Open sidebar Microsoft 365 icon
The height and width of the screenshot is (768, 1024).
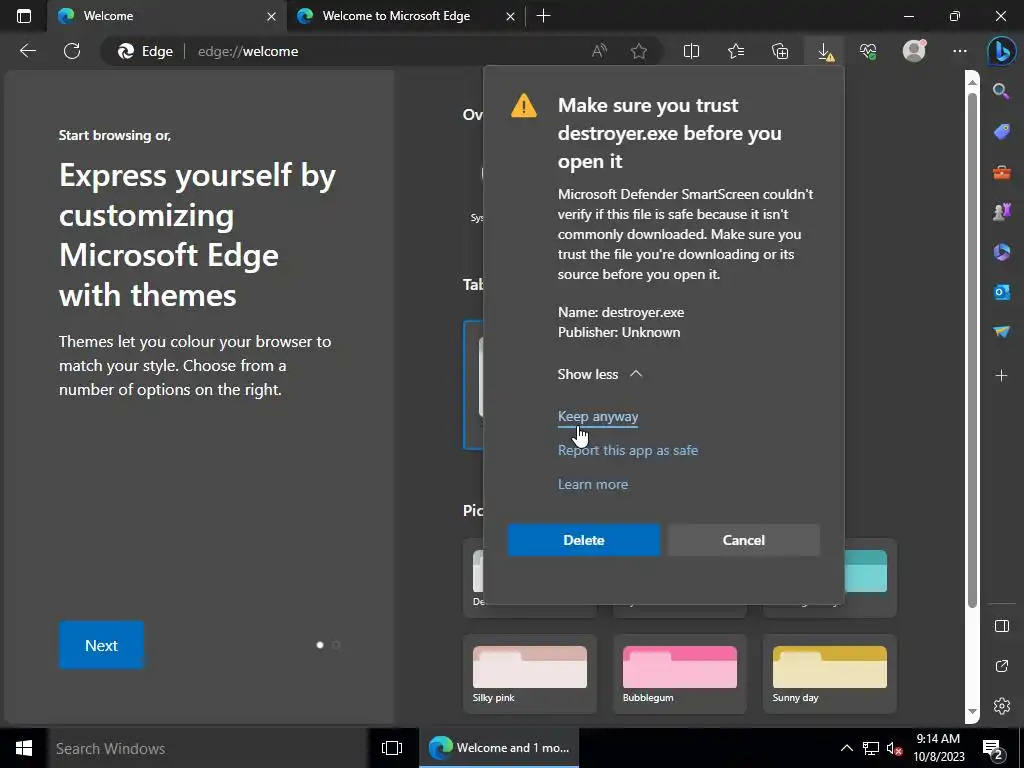[x=1001, y=251]
